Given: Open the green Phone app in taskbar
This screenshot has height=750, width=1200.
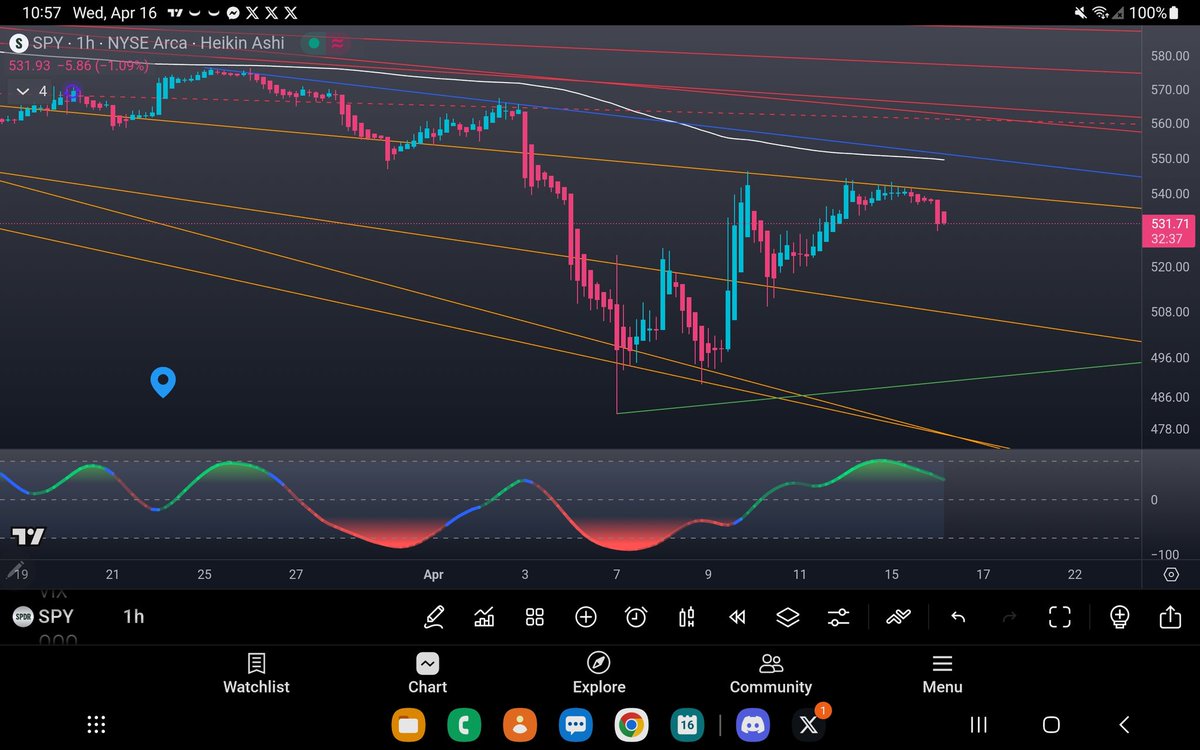Looking at the screenshot, I should point(464,725).
